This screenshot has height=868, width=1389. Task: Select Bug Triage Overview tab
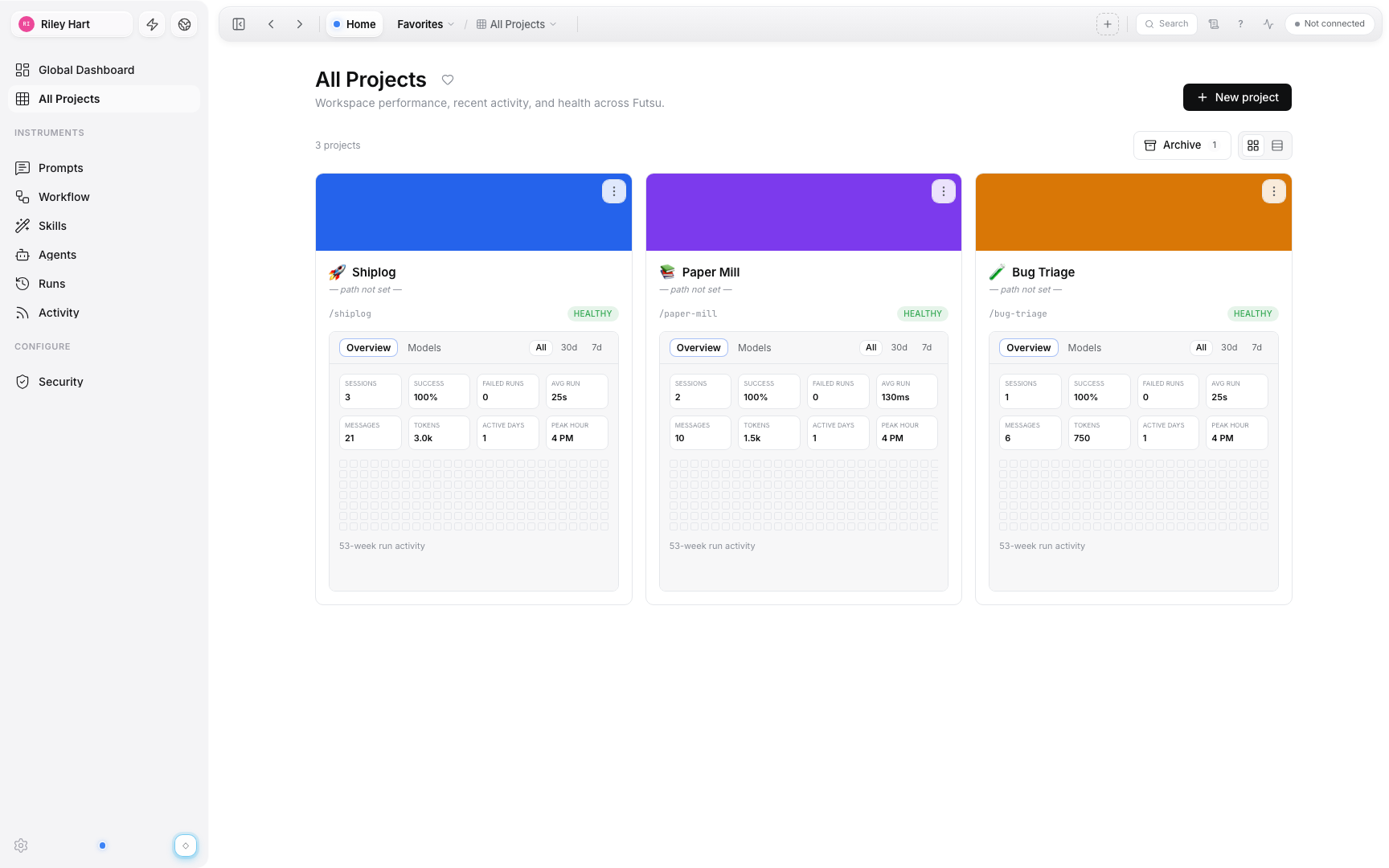click(1028, 348)
